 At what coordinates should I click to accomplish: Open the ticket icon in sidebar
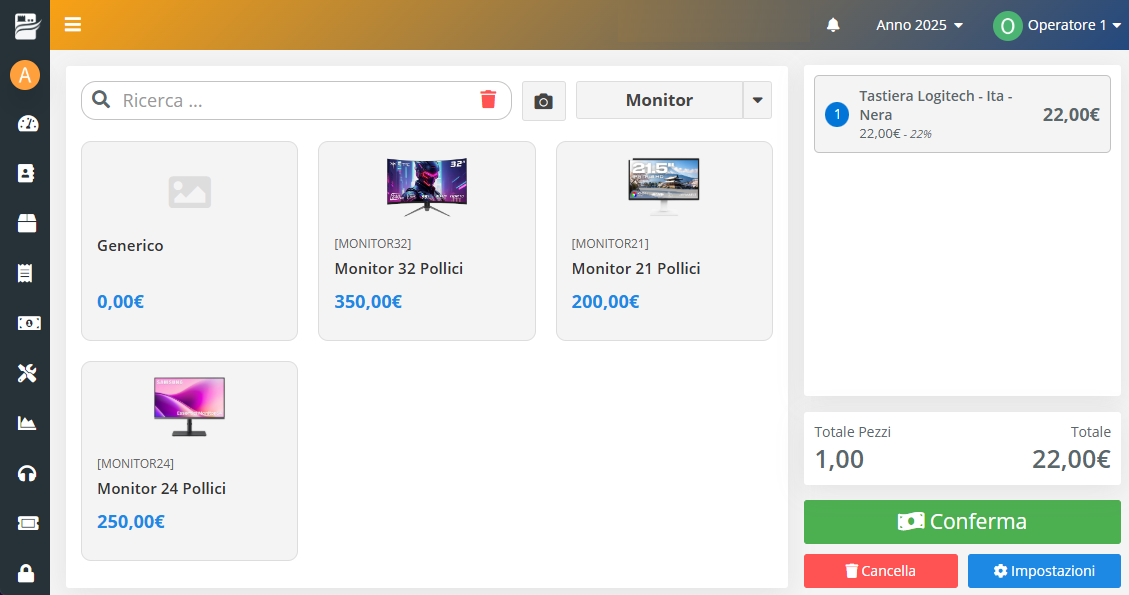(28, 523)
